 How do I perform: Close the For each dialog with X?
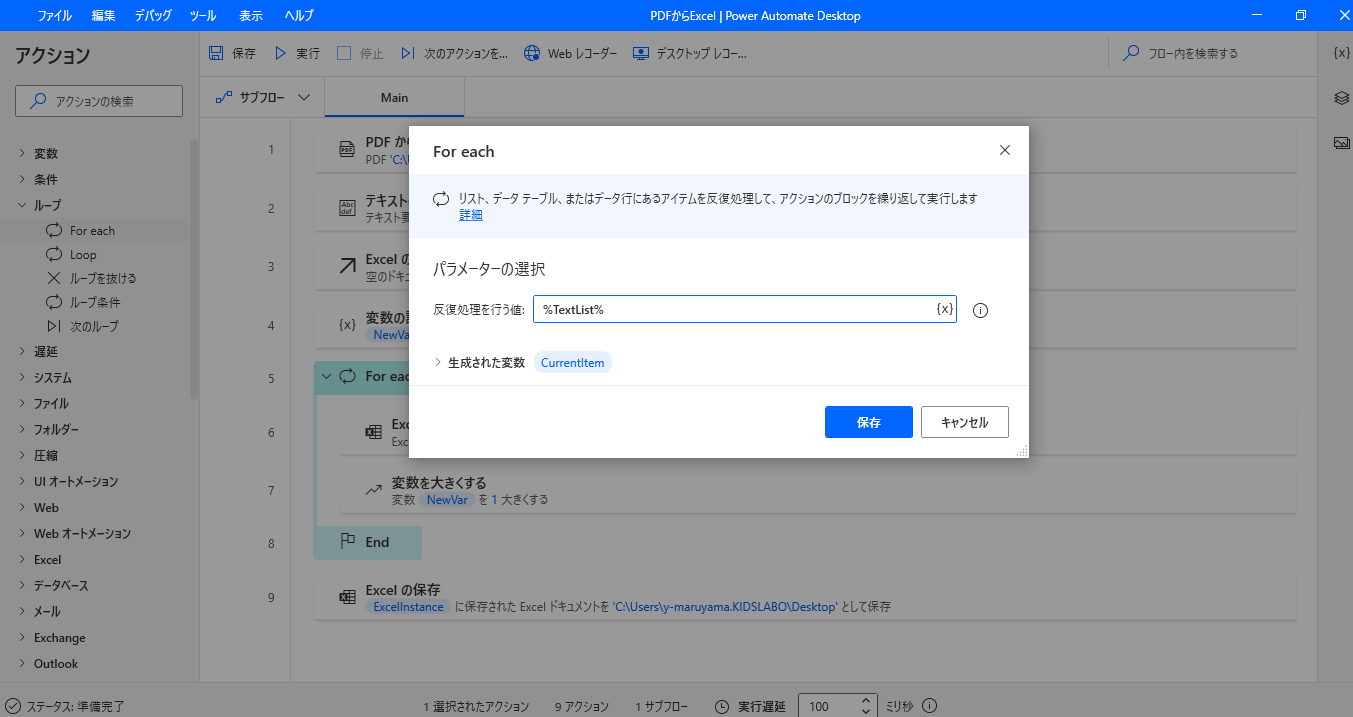click(x=1005, y=150)
